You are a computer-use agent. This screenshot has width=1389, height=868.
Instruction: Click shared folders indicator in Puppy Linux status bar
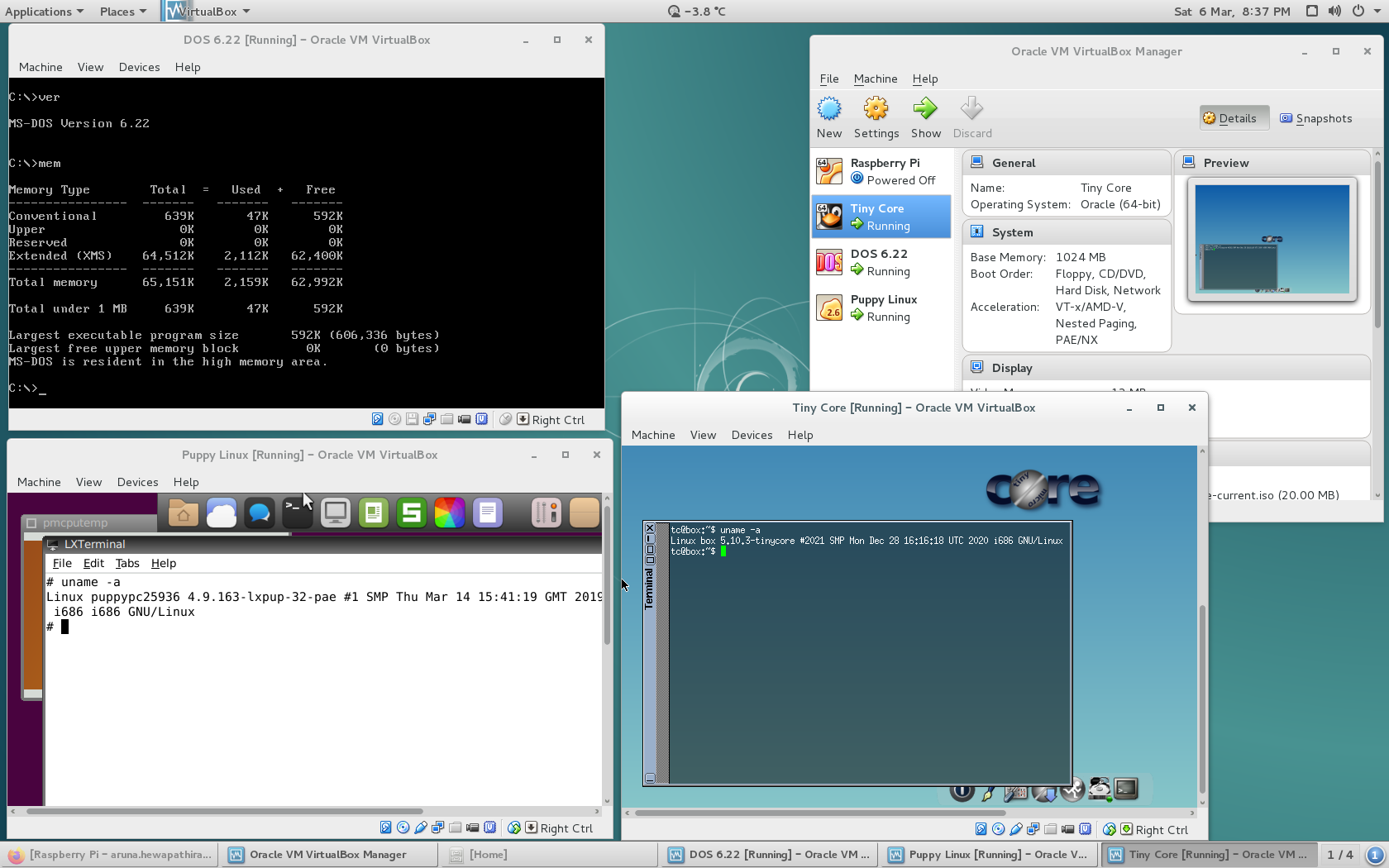click(455, 827)
